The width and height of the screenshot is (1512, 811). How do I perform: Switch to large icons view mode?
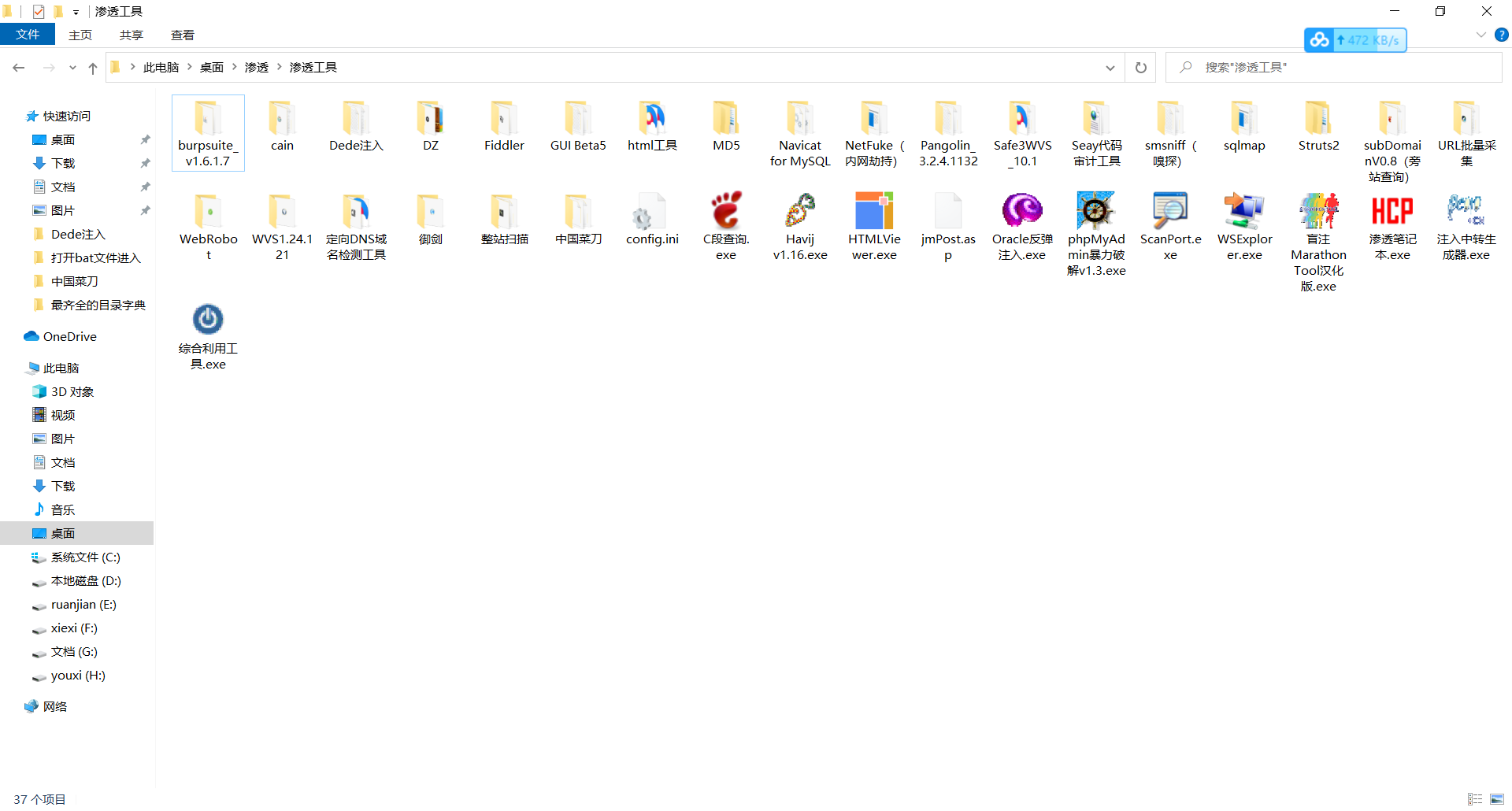[1497, 799]
